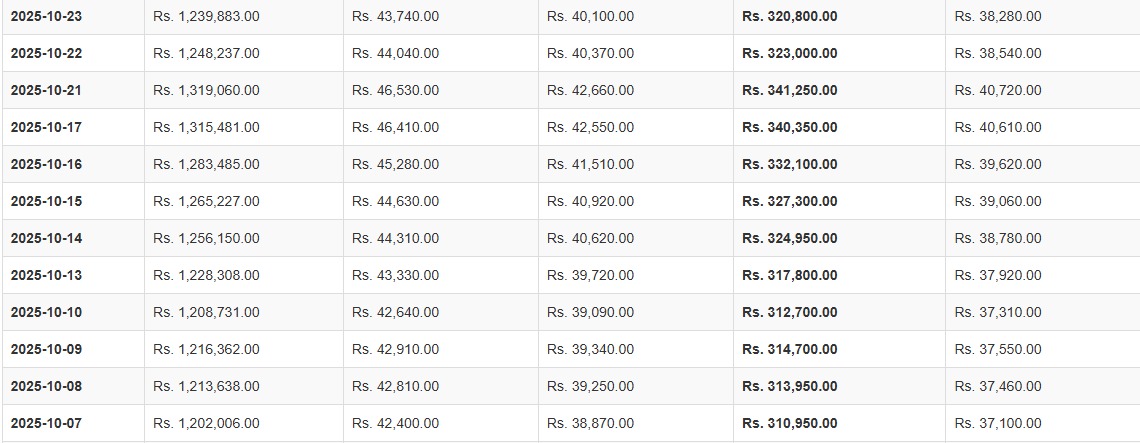
Task: Click the Rs. 40,620.00 value
Action: (590, 238)
